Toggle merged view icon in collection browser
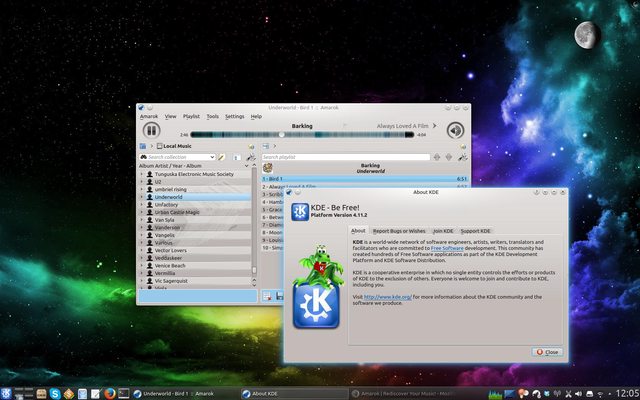The width and height of the screenshot is (640, 400). pyautogui.click(x=237, y=157)
